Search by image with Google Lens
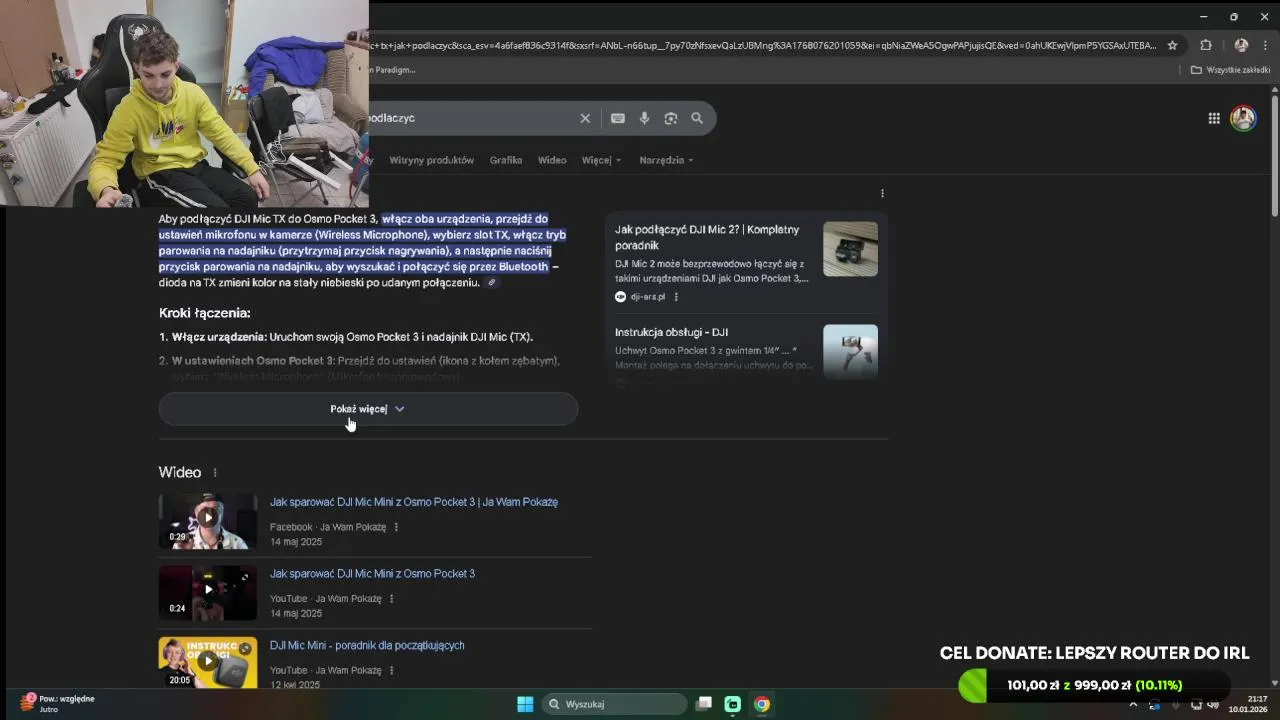Image resolution: width=1280 pixels, height=720 pixels. click(671, 118)
